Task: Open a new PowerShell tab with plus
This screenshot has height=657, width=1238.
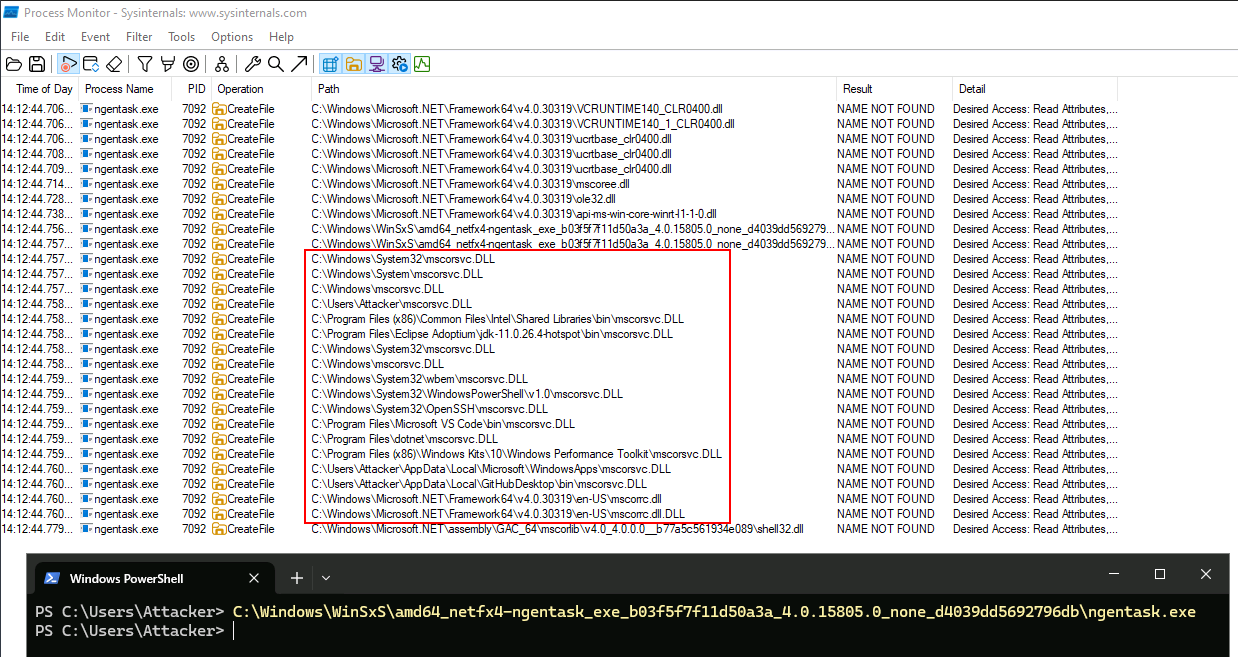Action: 296,578
